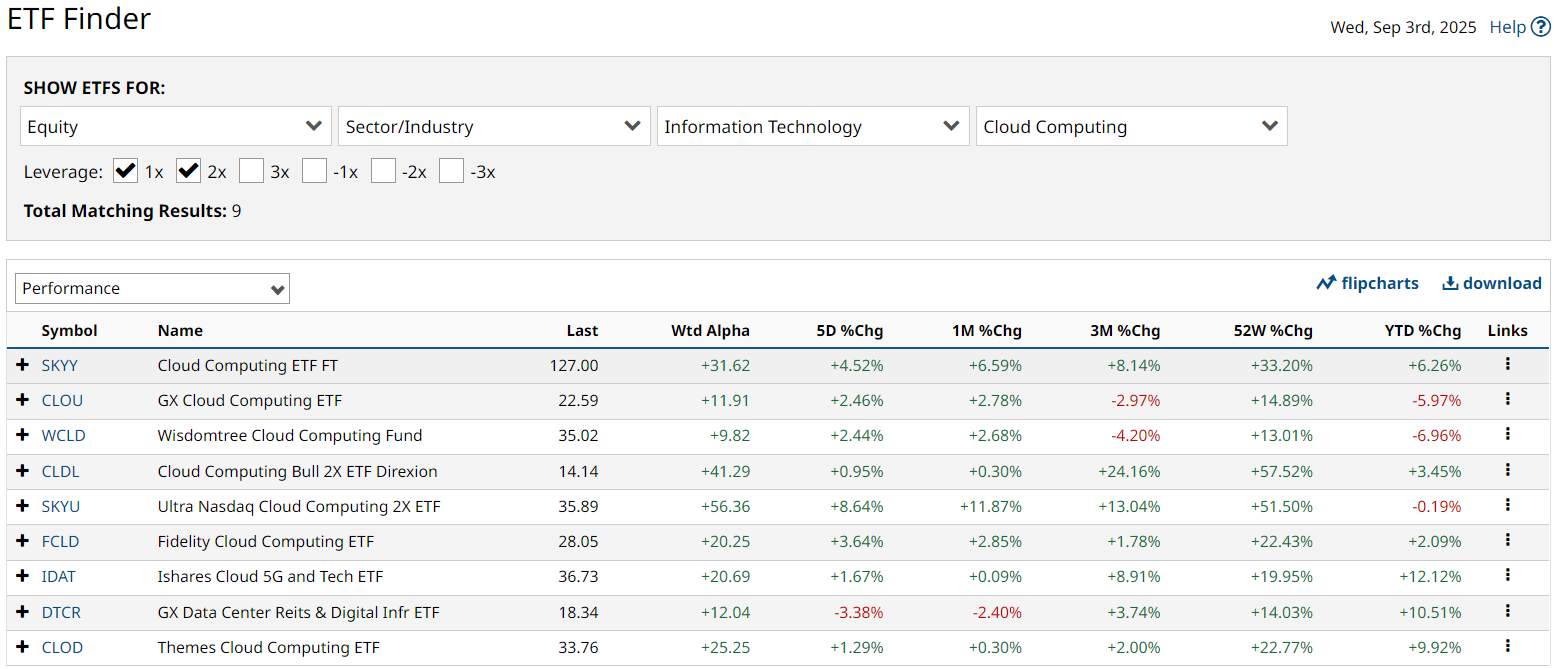This screenshot has height=669, width=1556.
Task: Open links menu for CLOU row
Action: tap(1507, 399)
